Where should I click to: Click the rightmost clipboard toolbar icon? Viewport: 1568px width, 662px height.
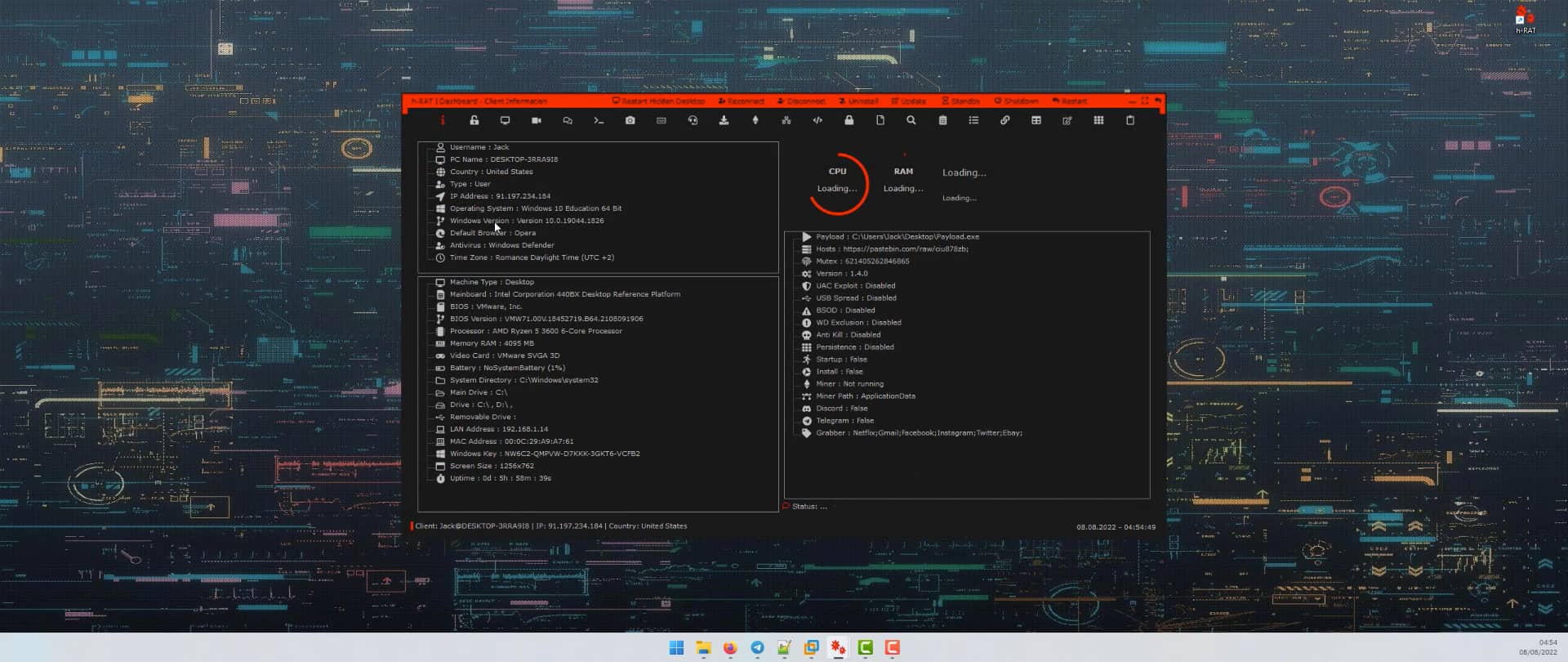coord(1130,120)
